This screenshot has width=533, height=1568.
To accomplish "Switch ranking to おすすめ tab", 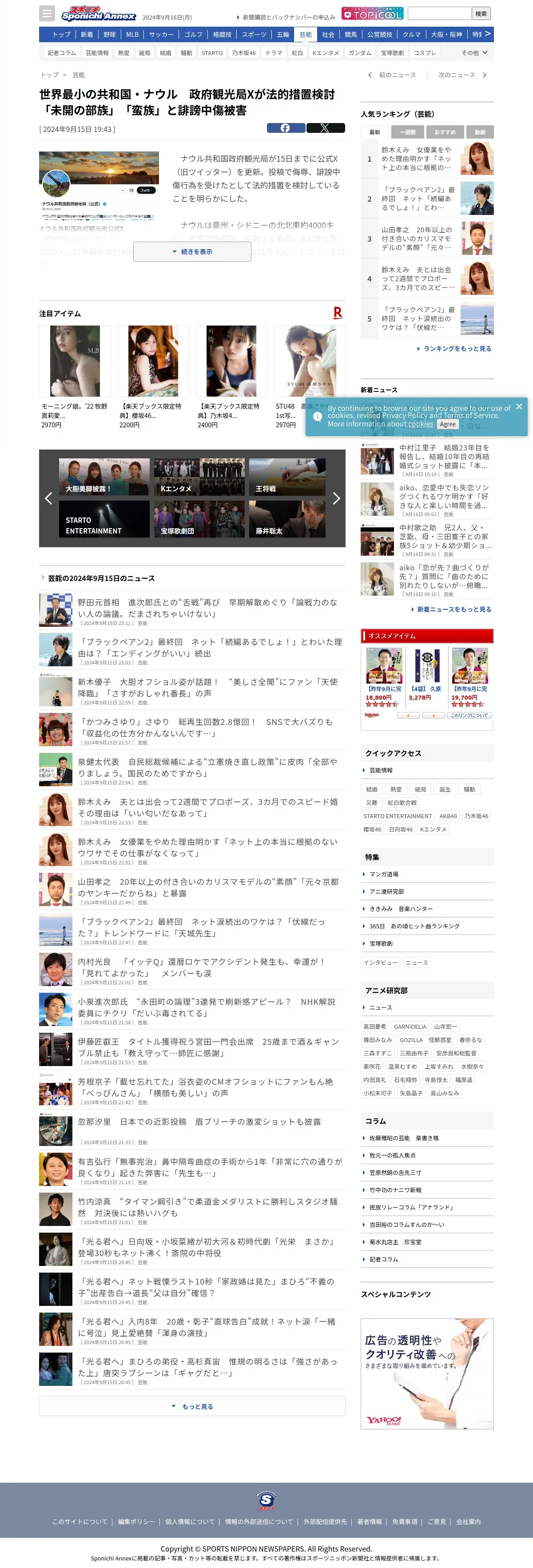I will point(445,131).
